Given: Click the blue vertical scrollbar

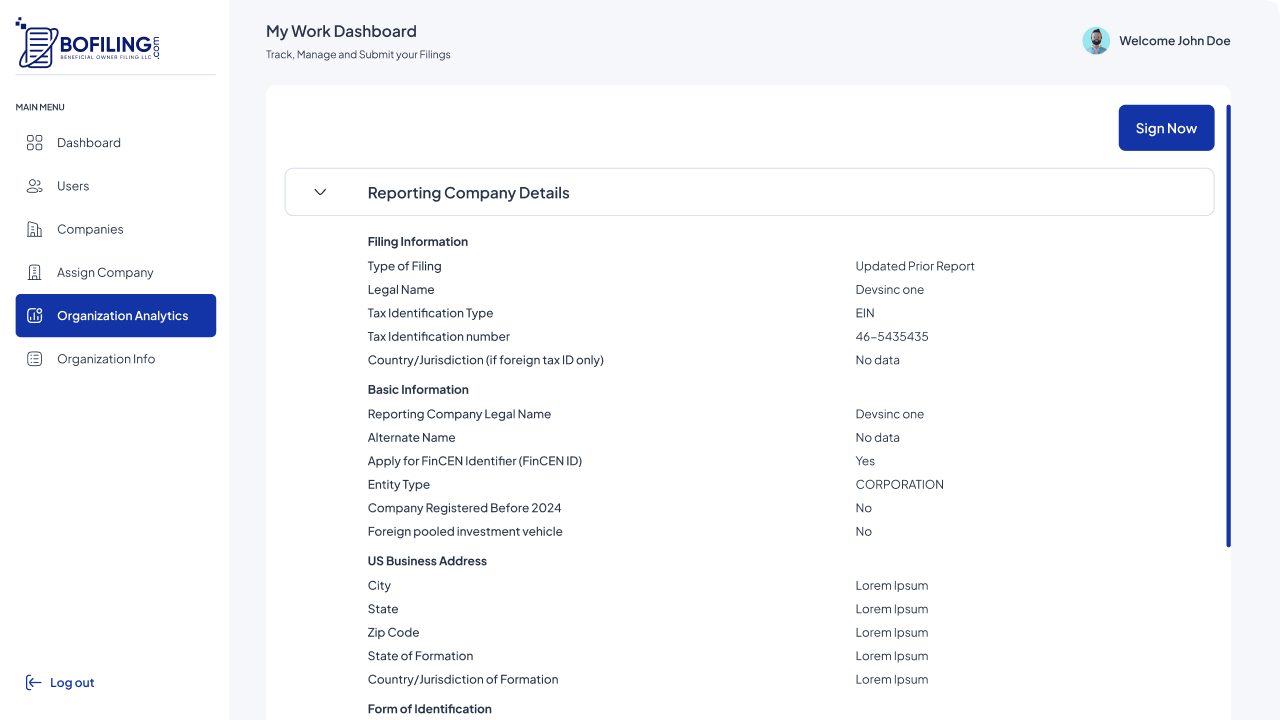Looking at the screenshot, I should (x=1228, y=326).
